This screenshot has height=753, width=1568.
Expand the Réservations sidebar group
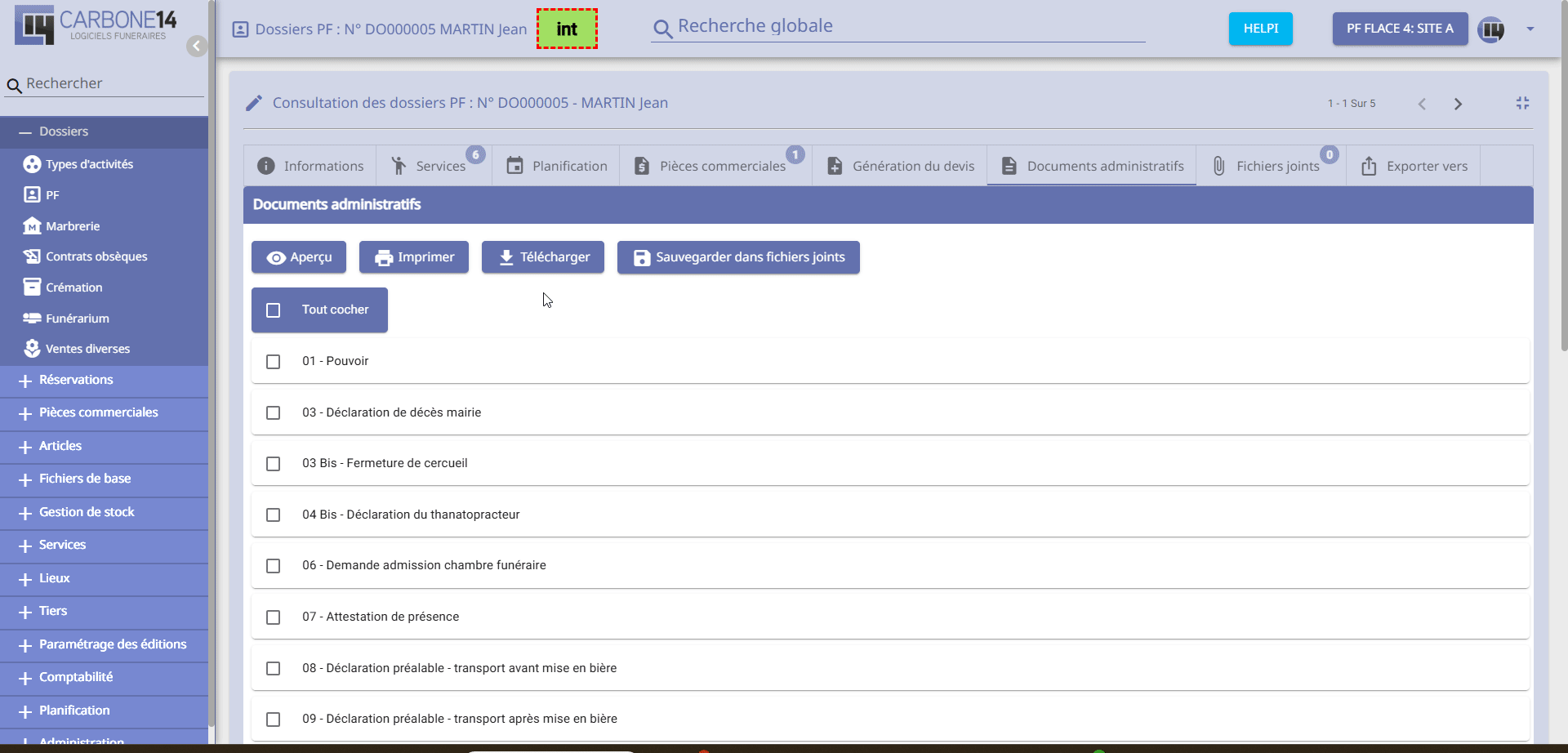[76, 381]
